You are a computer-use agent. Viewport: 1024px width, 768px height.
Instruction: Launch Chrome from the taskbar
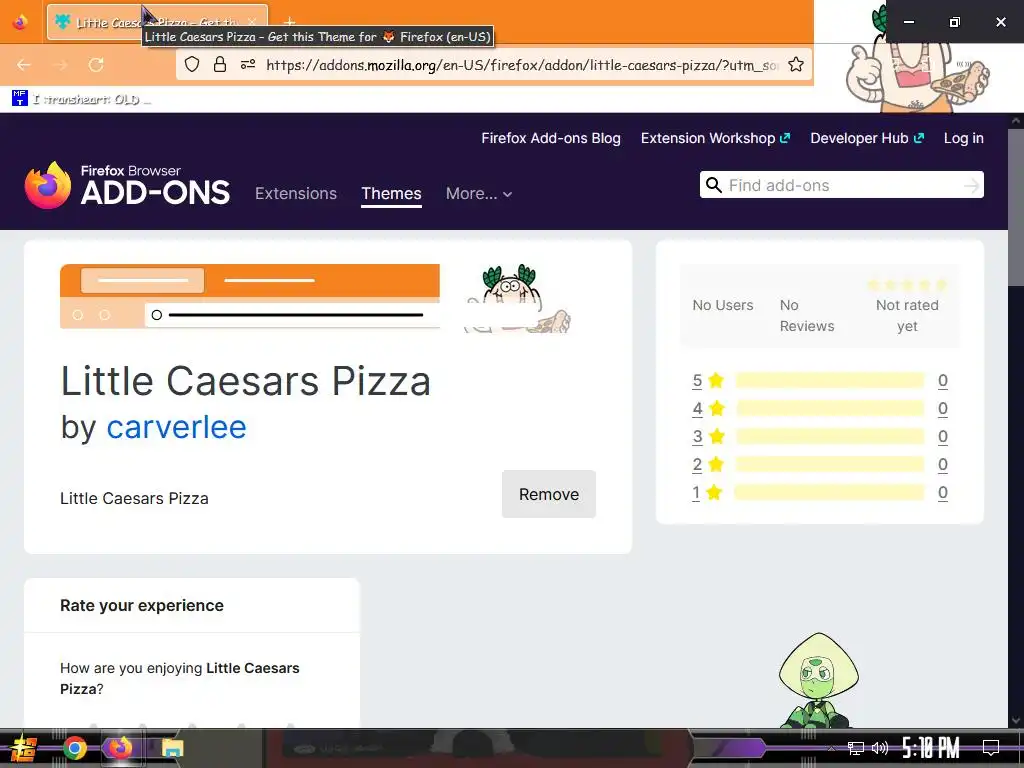[x=75, y=748]
